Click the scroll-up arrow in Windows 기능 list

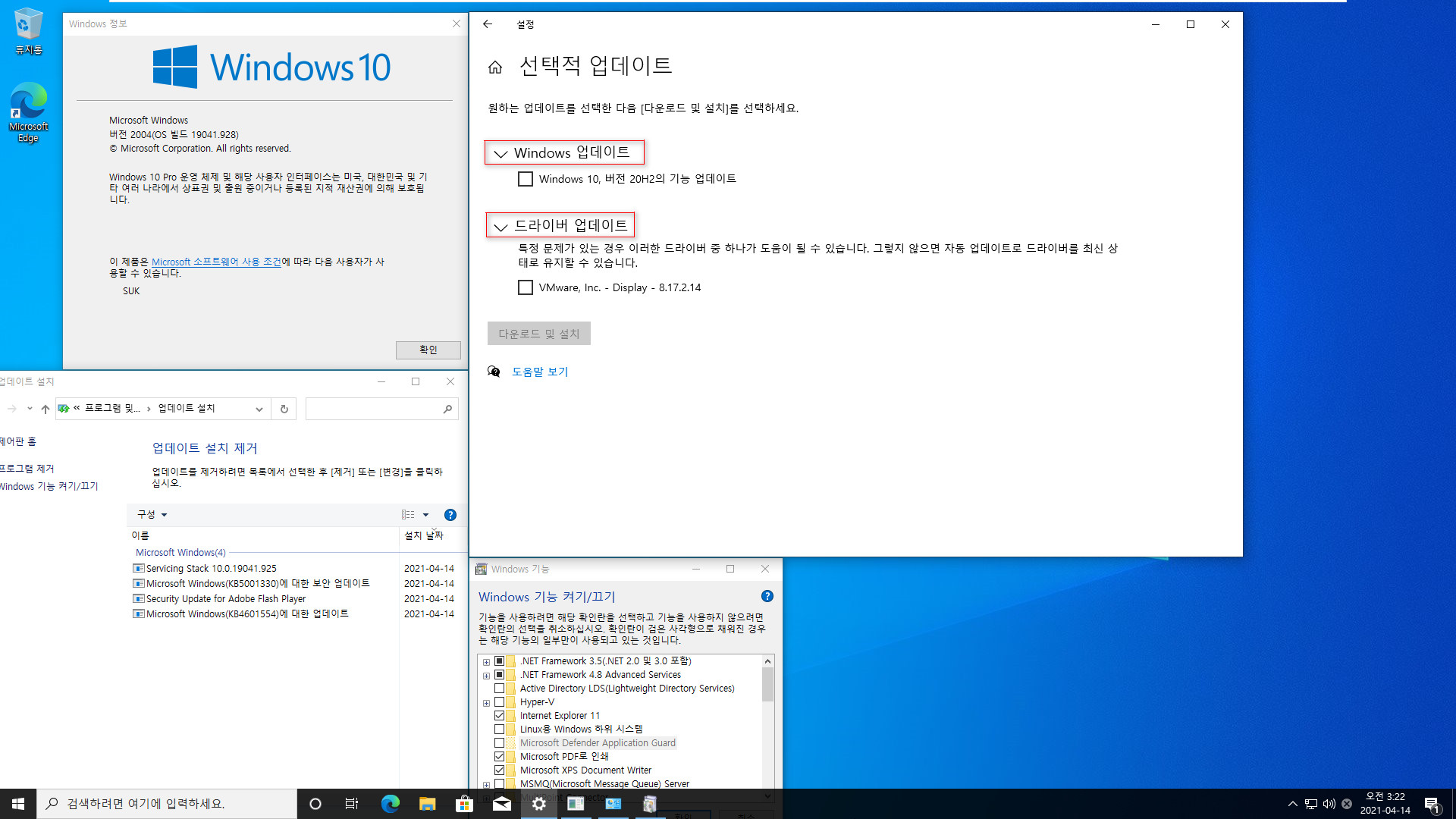pos(767,661)
